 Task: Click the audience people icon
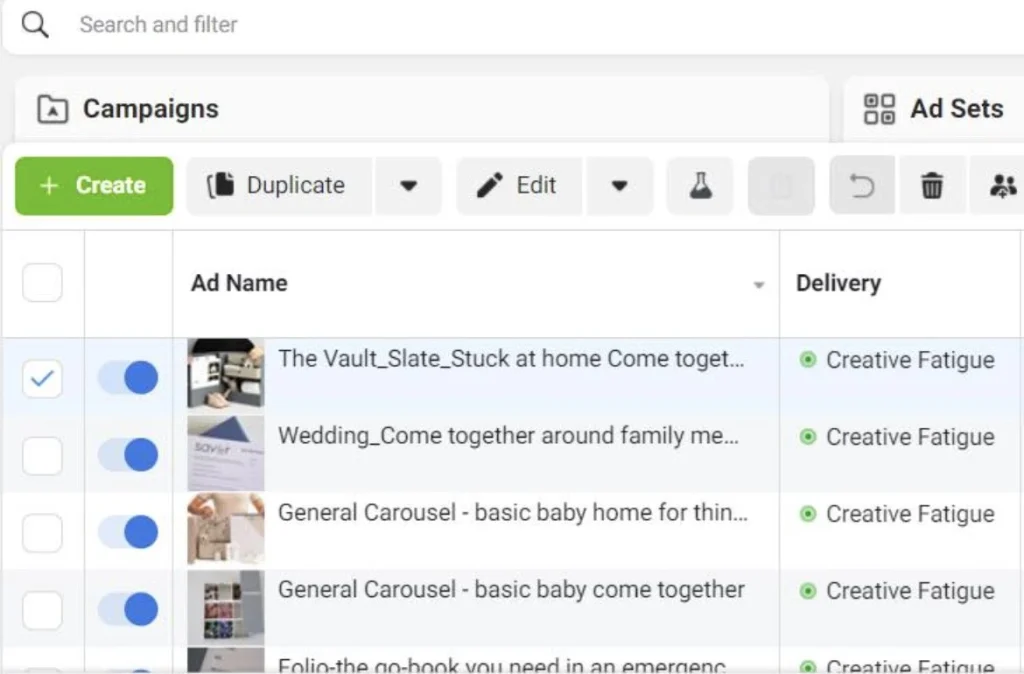[1002, 186]
